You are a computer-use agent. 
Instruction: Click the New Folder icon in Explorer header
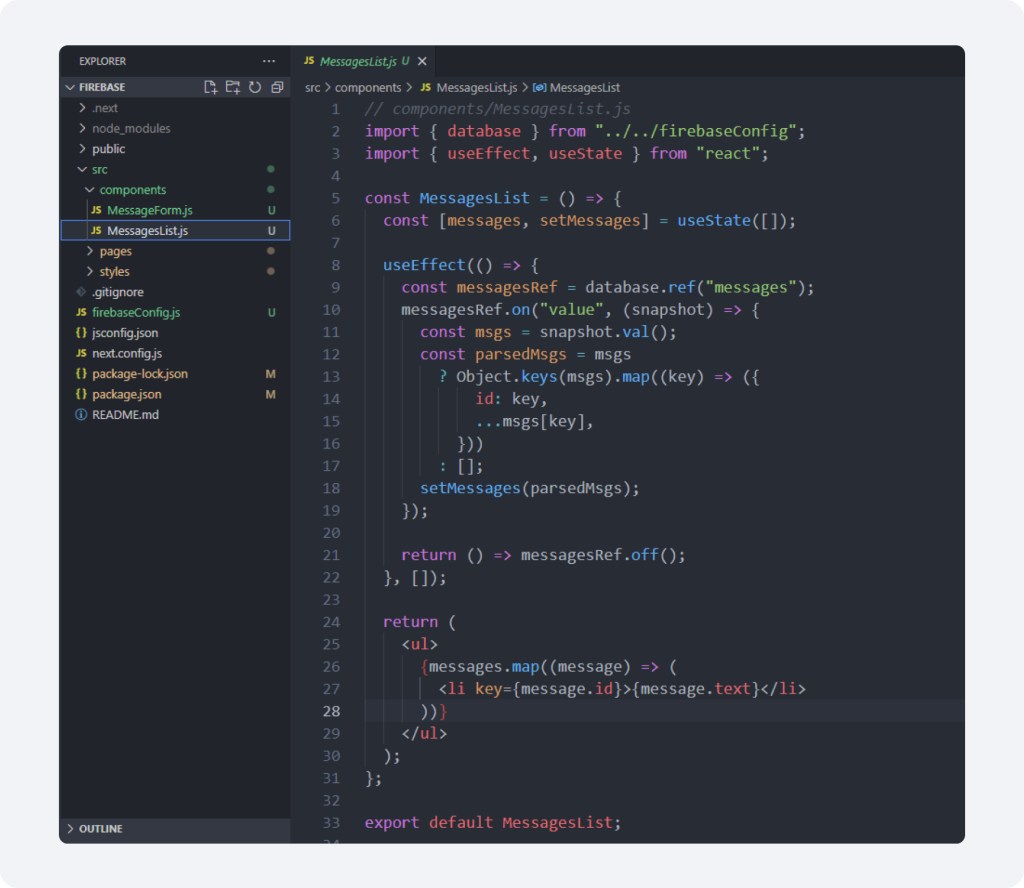coord(232,87)
